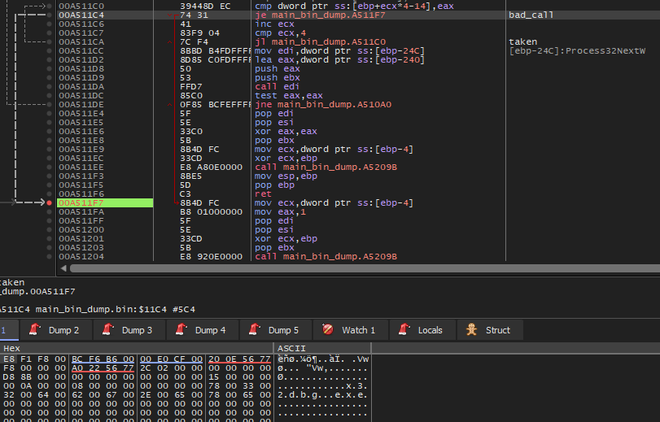Toggle breakpoint dot at address 00A51204
The height and width of the screenshot is (422, 660).
click(x=49, y=257)
